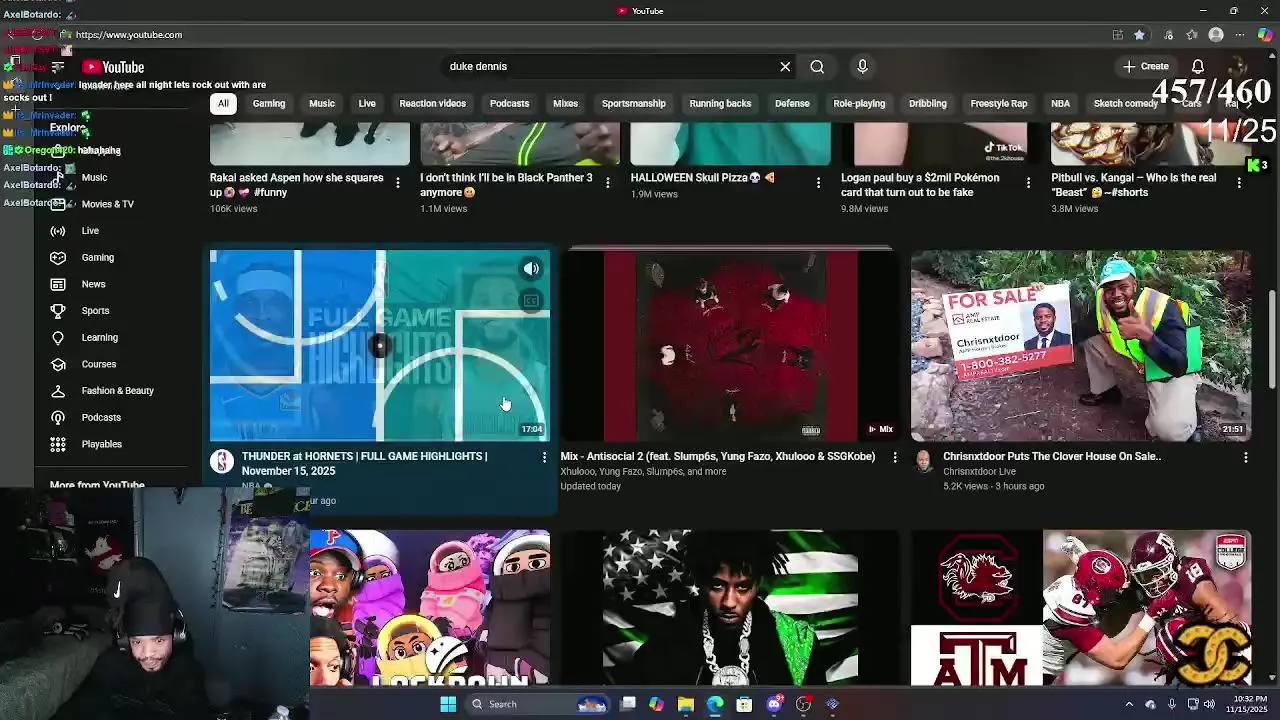This screenshot has width=1280, height=720.
Task: Open the THUNDER at HORNETS highlights thumbnail
Action: 380,345
